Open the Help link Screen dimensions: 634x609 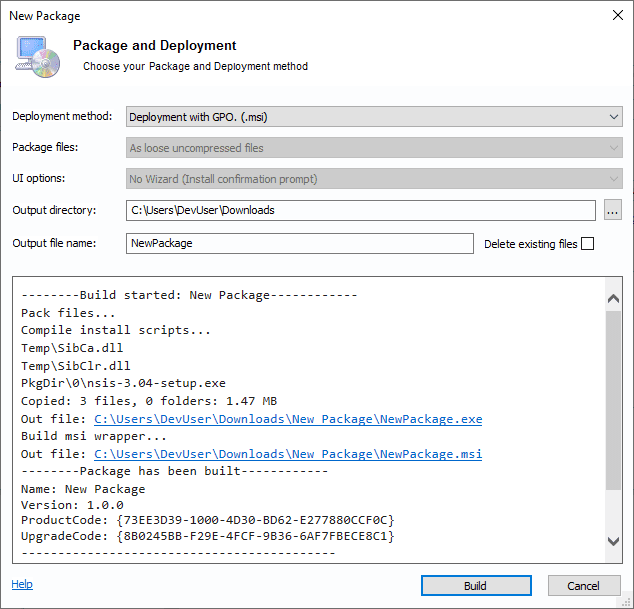click(x=22, y=584)
